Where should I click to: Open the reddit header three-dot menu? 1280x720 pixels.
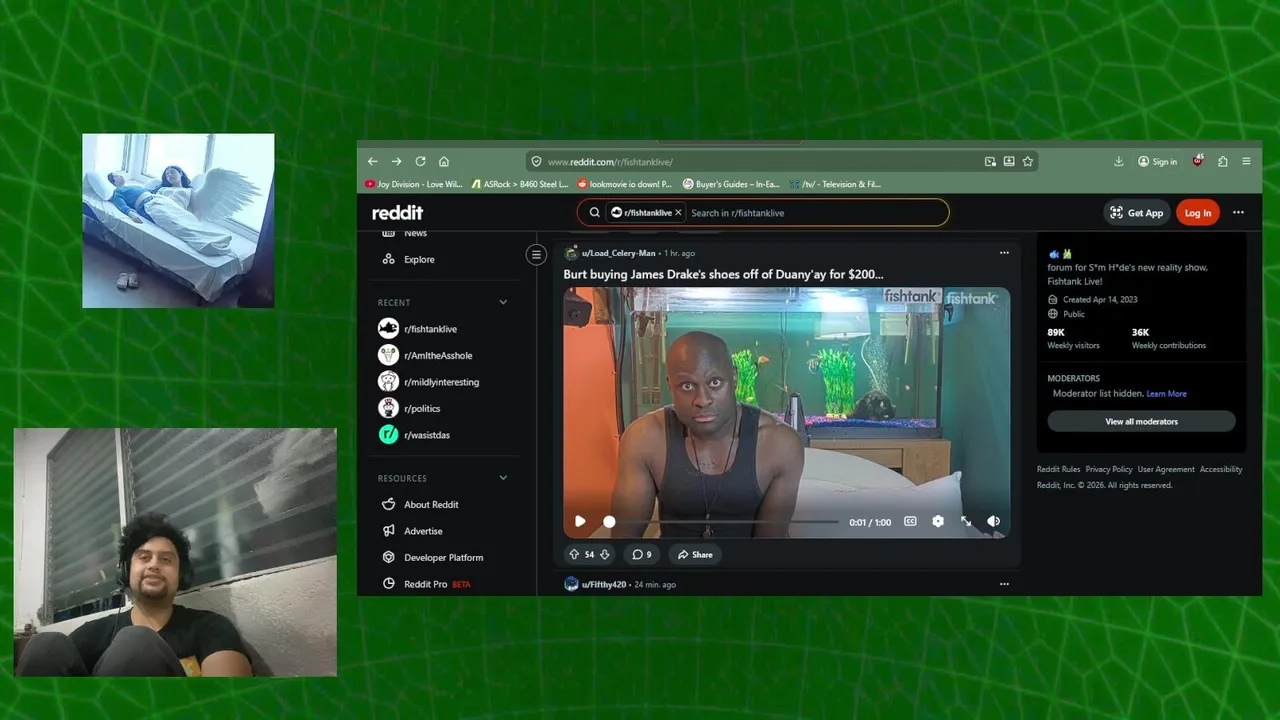point(1238,212)
